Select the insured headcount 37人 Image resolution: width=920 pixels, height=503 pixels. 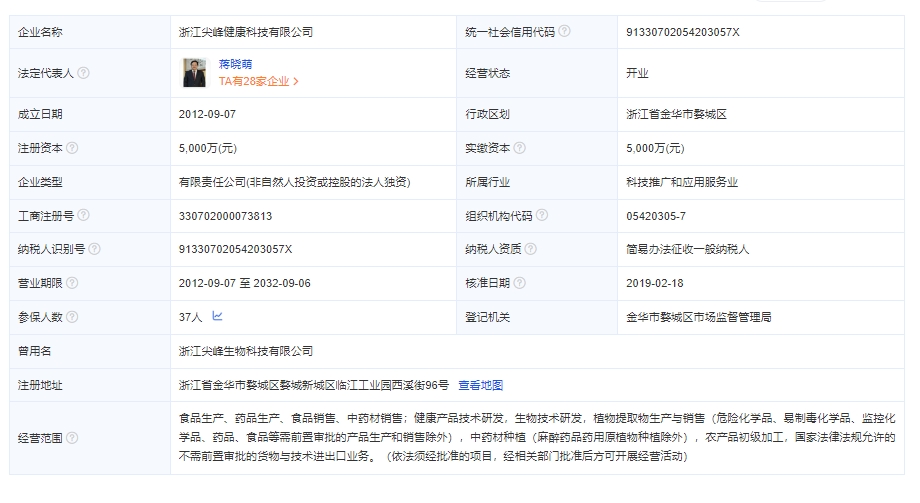pos(190,317)
